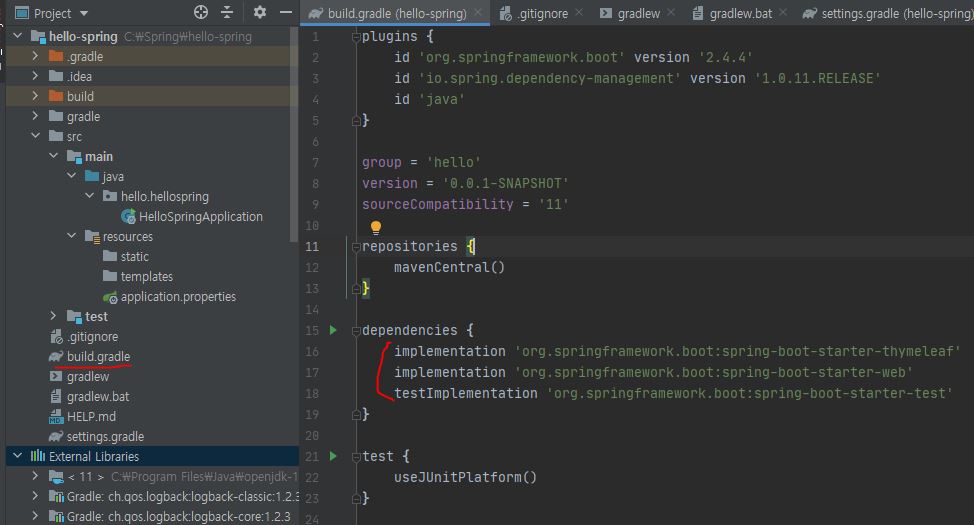
Task: Hide the Project panel minus icon
Action: coord(286,12)
